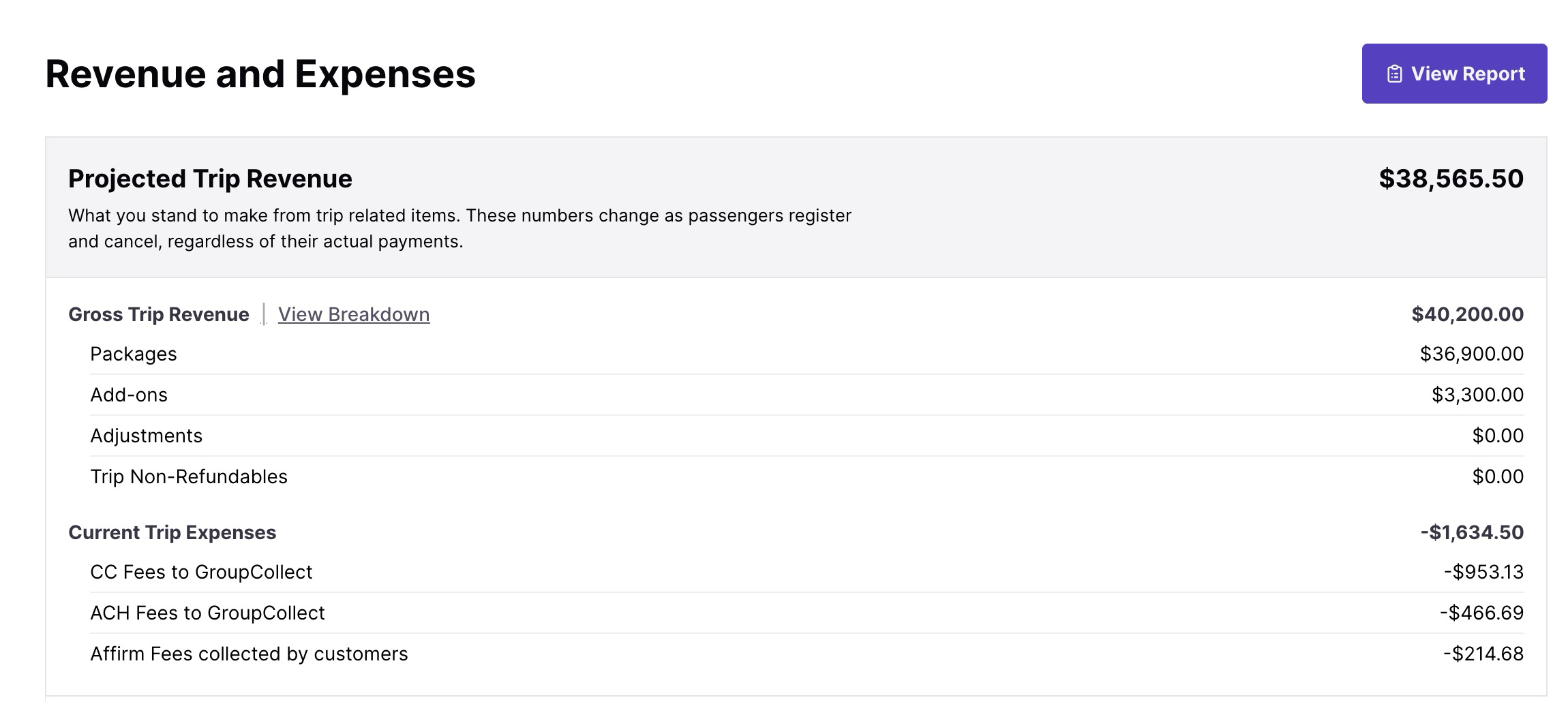This screenshot has width=1568, height=702.
Task: Open the View Breakdown link
Action: pos(354,314)
